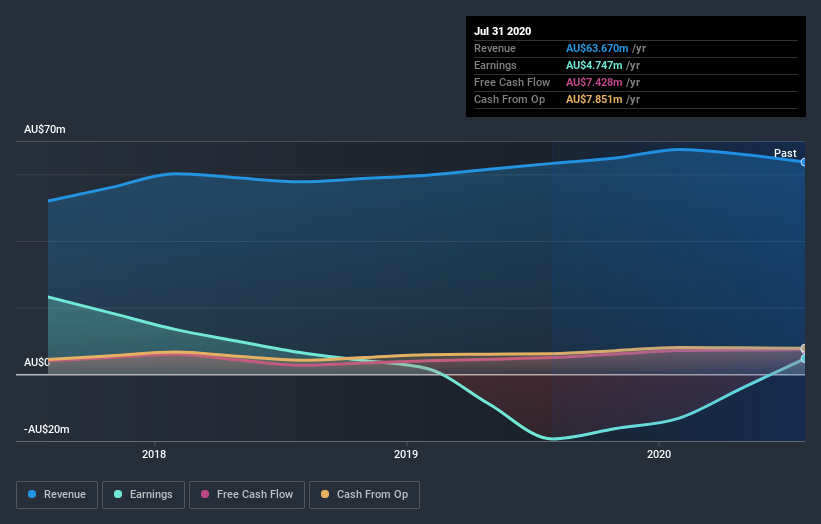The image size is (821, 524).
Task: Click the AU$7.428m free cash flow value
Action: click(x=594, y=82)
